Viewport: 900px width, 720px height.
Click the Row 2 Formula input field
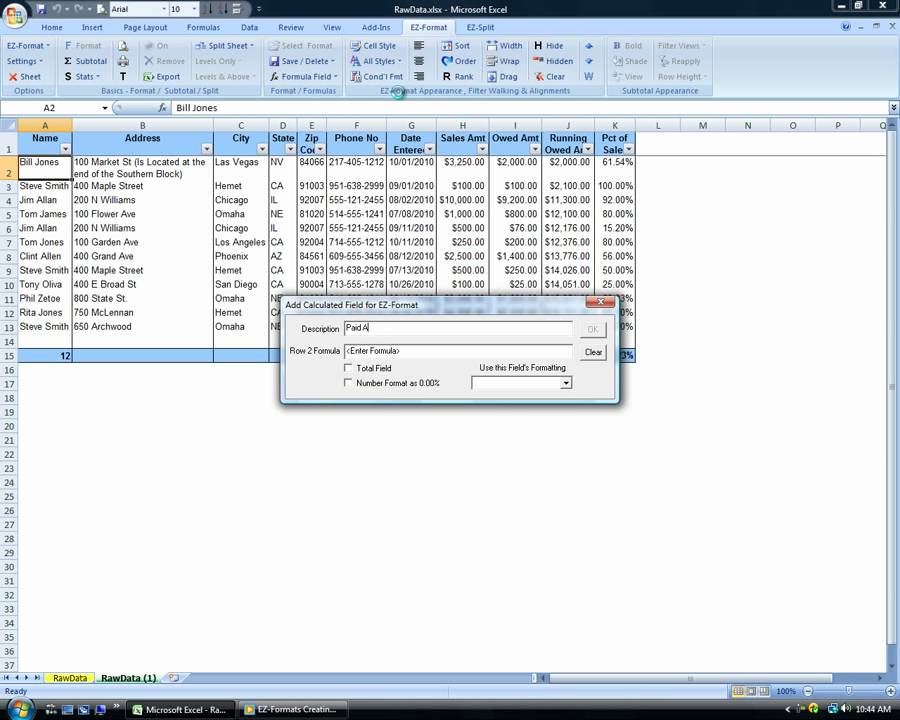pos(458,351)
